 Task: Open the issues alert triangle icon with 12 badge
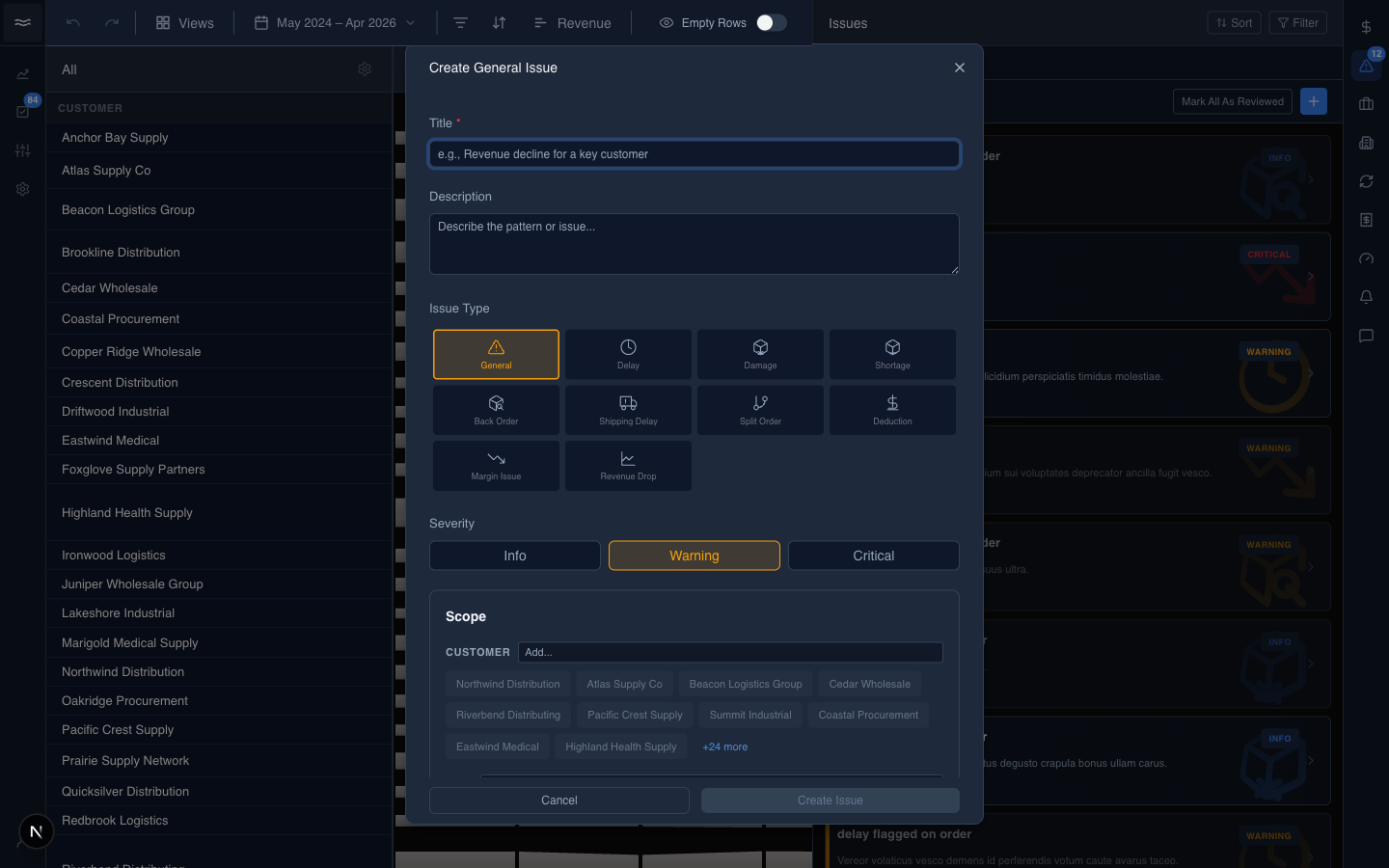click(1366, 66)
